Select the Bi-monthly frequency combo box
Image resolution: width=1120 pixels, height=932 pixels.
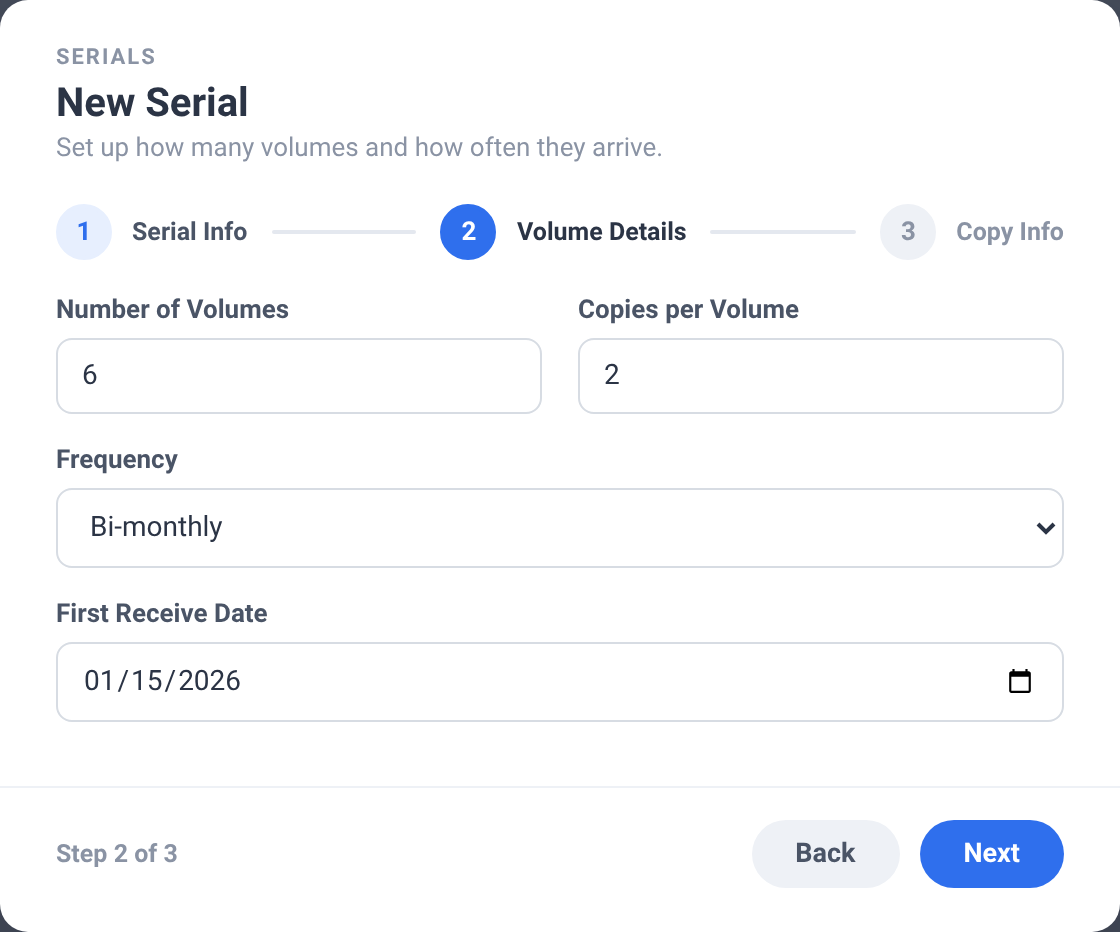point(560,528)
